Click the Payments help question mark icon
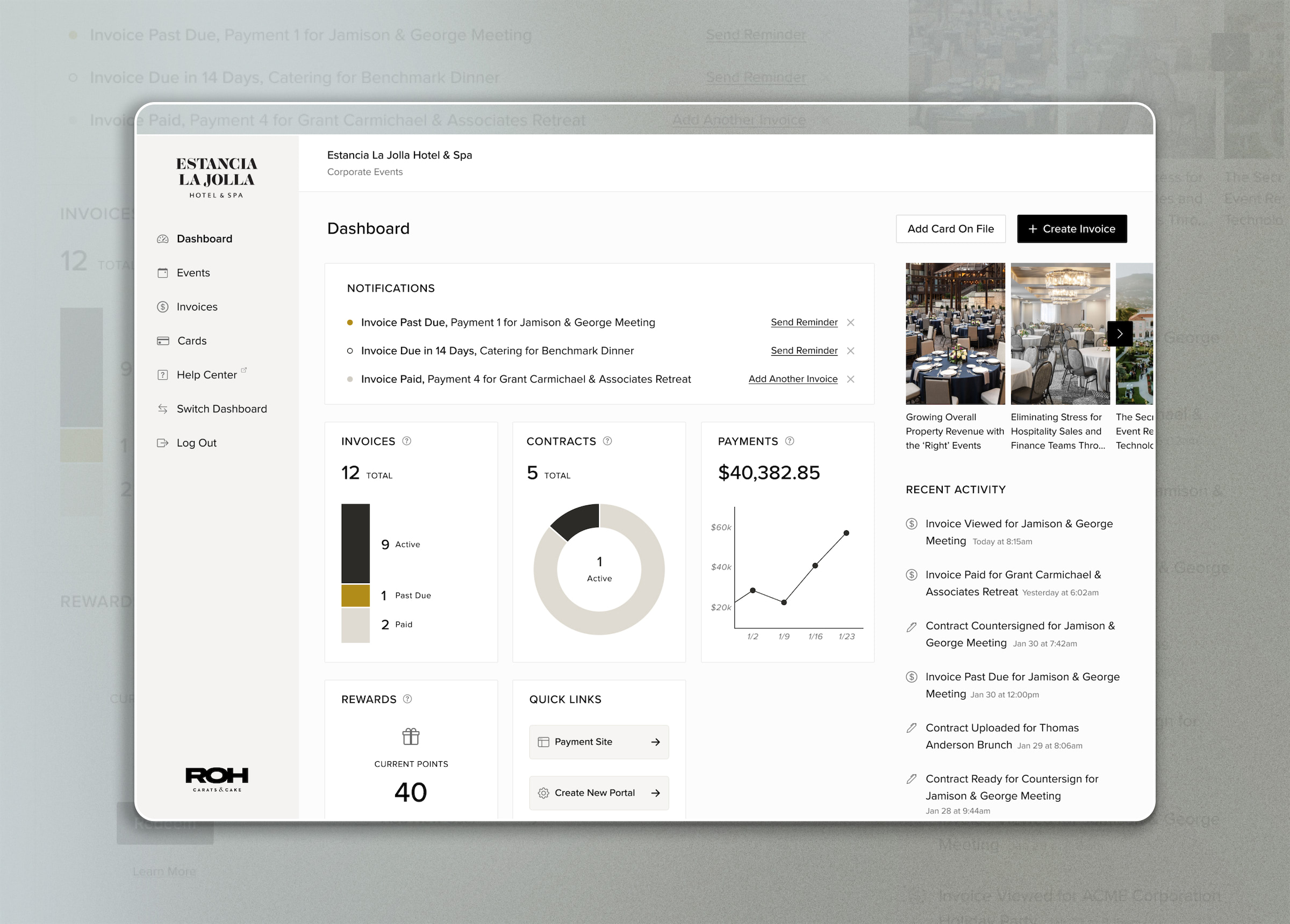The width and height of the screenshot is (1290, 924). [790, 441]
